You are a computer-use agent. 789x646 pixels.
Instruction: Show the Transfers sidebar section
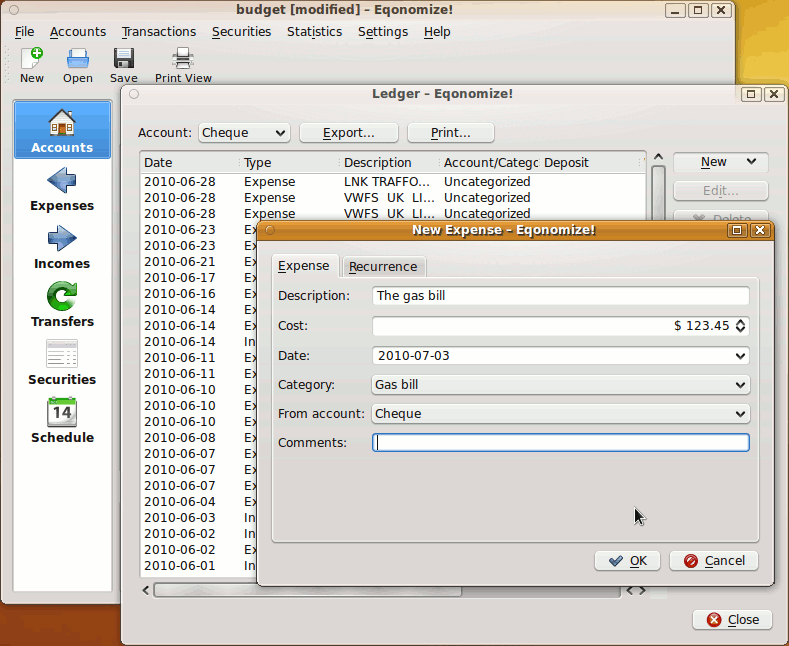click(x=62, y=305)
